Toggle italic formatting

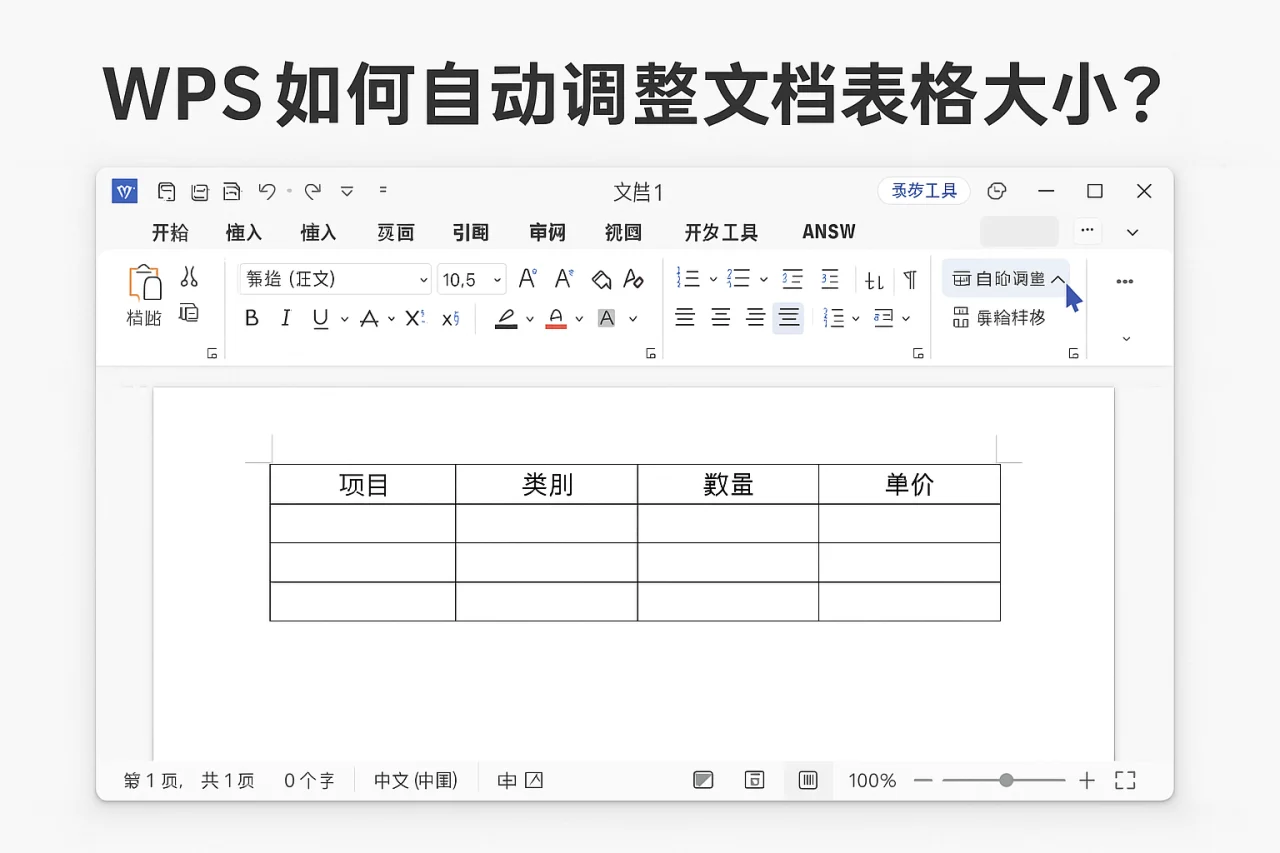[x=287, y=316]
